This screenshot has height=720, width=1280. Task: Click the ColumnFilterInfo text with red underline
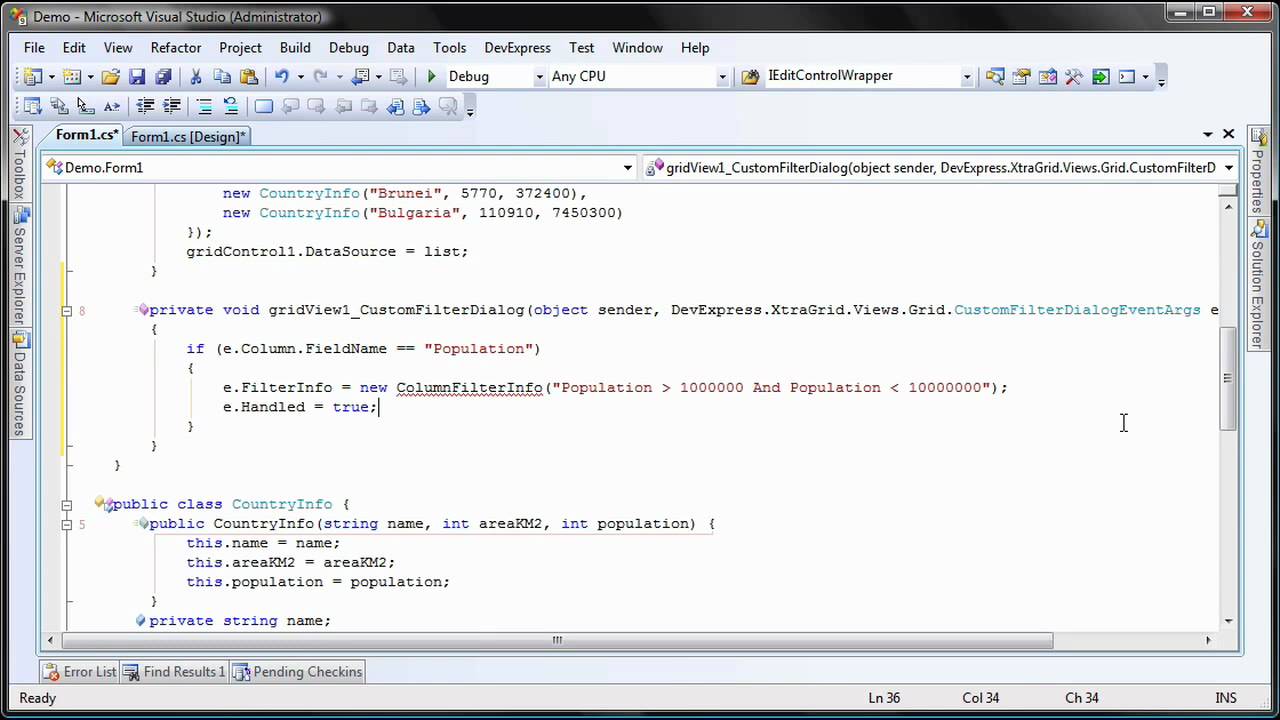469,388
